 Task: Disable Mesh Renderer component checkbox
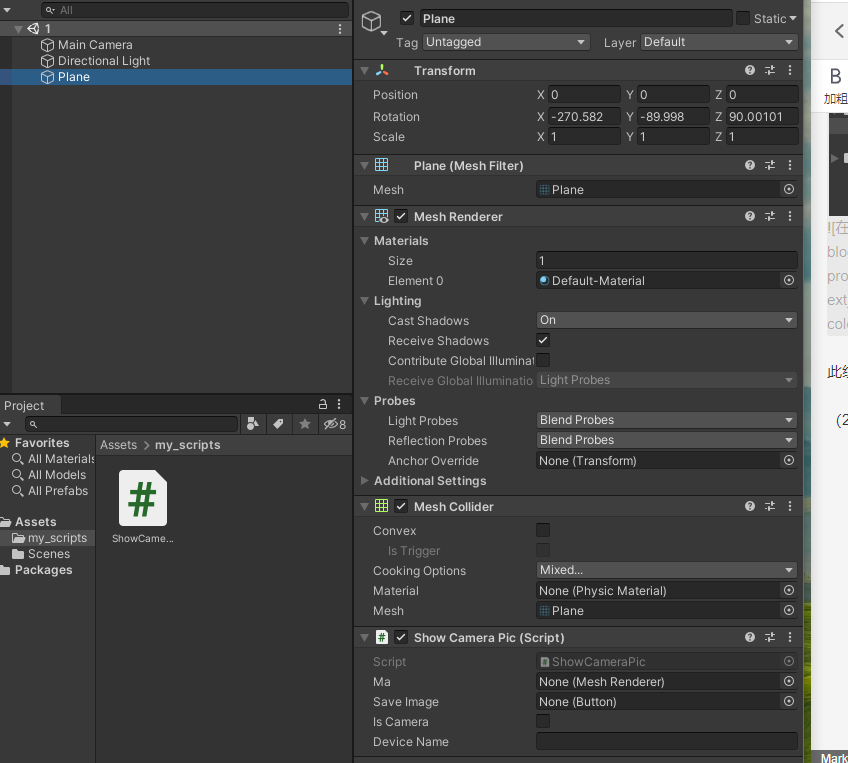(x=401, y=216)
